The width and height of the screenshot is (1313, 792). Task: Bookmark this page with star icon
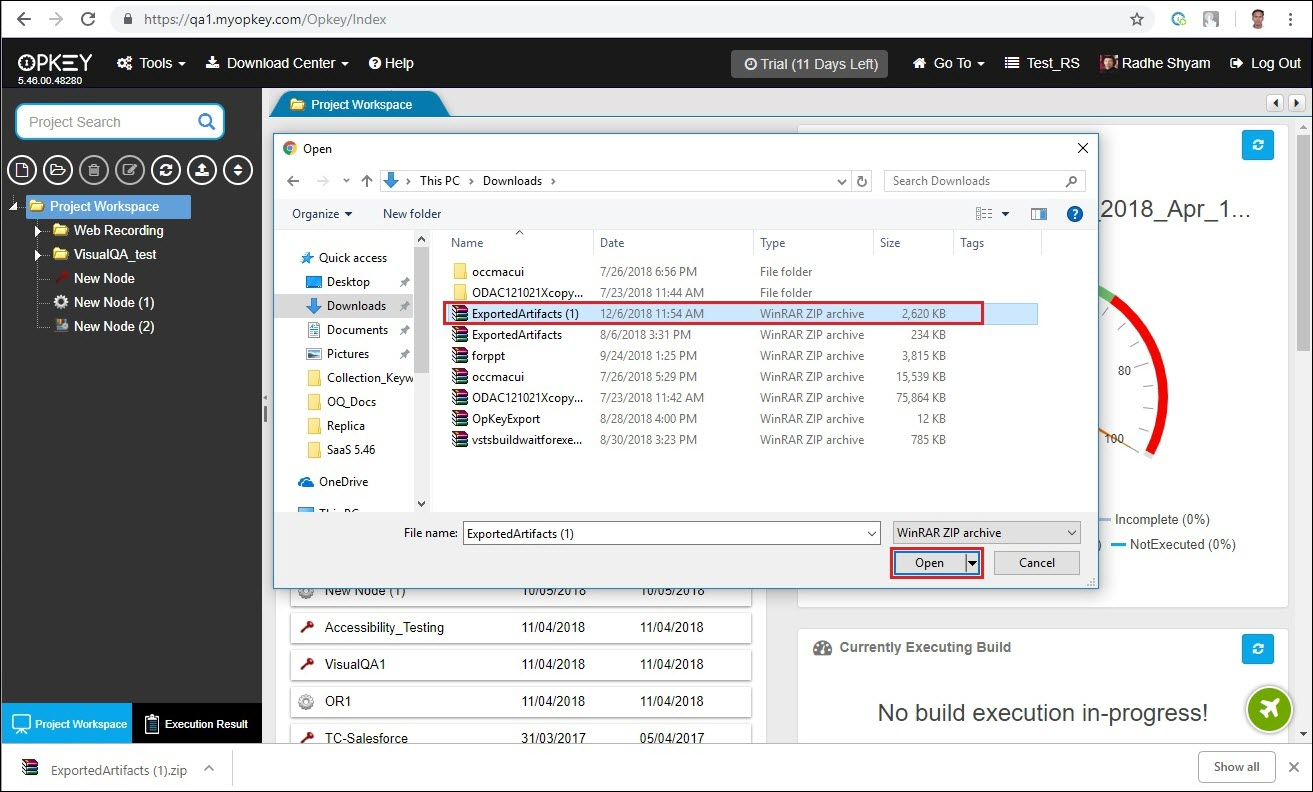[x=1137, y=19]
